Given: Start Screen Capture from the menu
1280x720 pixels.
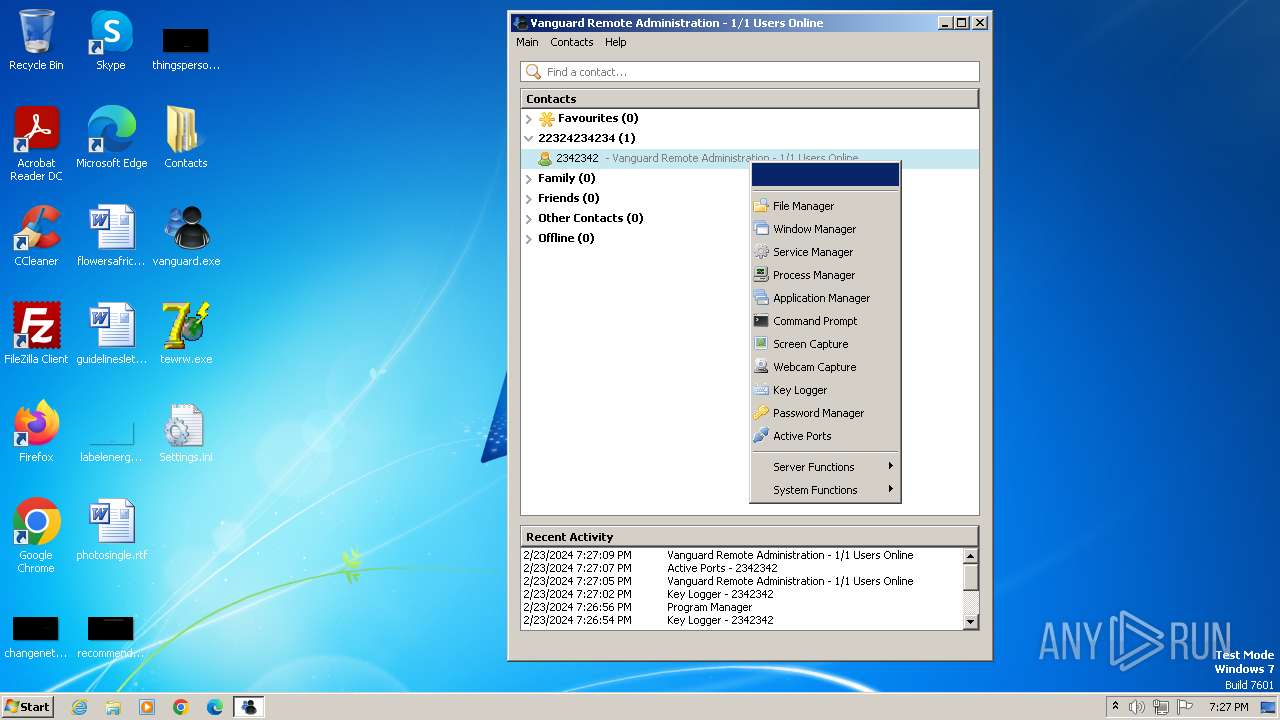Looking at the screenshot, I should pos(825,344).
